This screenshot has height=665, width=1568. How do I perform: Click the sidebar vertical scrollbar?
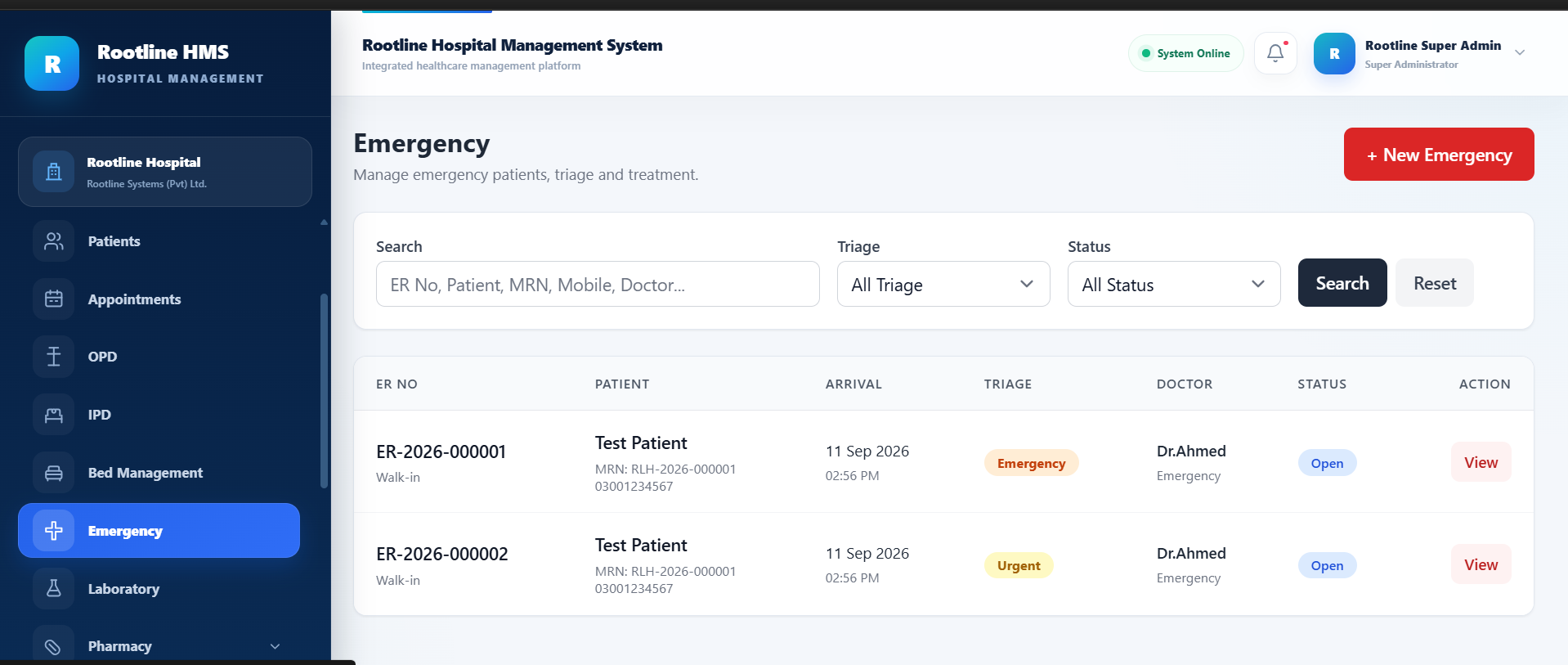(324, 391)
